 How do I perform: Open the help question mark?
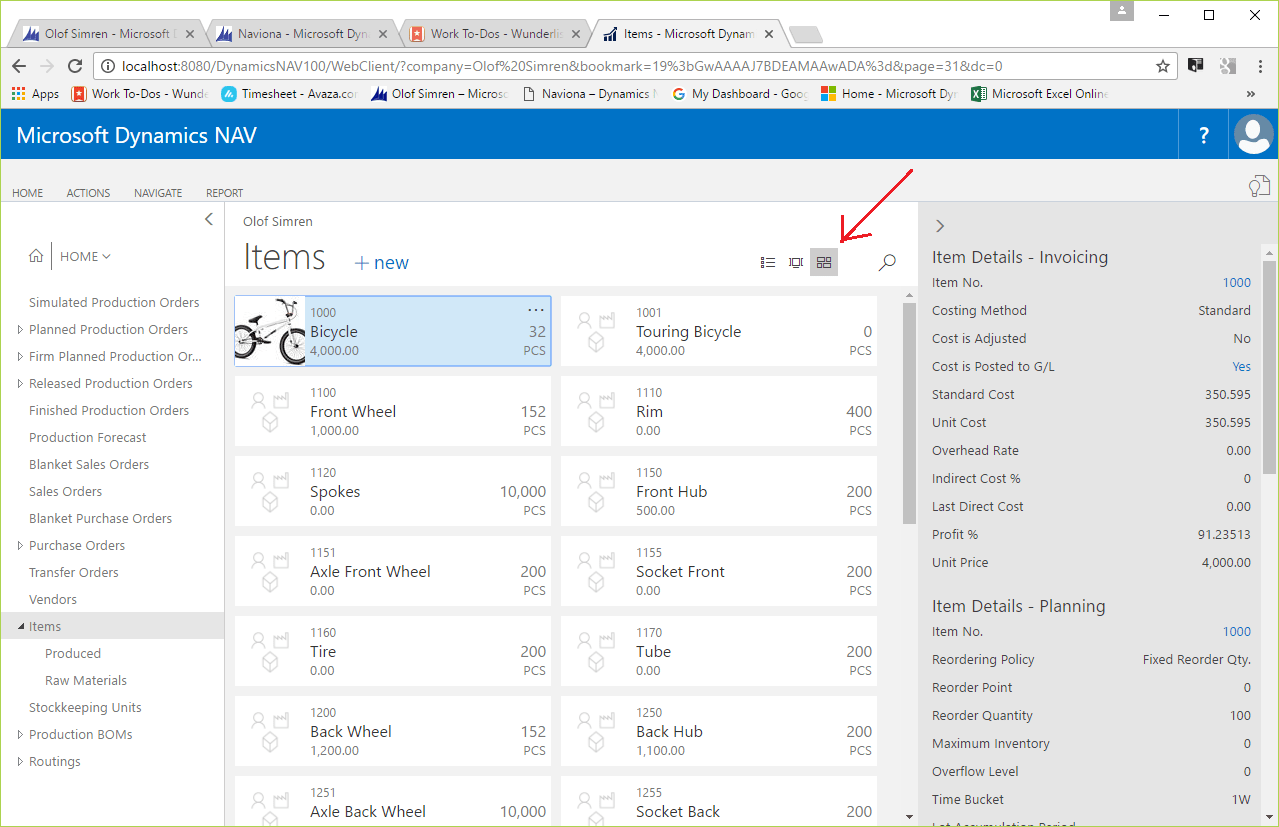pos(1204,136)
